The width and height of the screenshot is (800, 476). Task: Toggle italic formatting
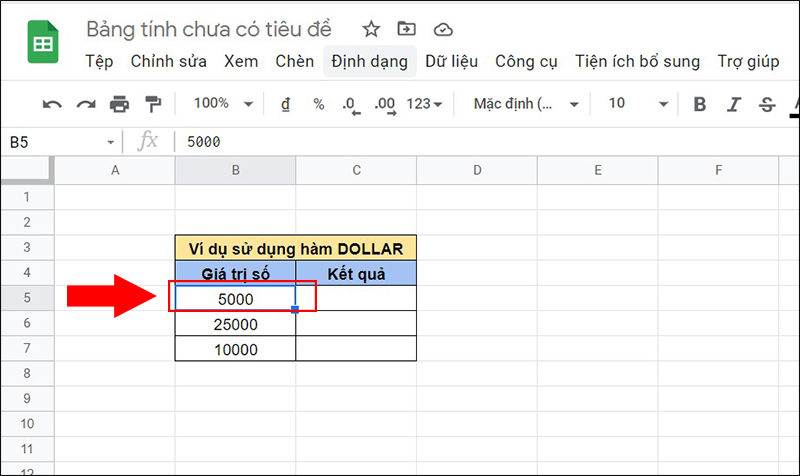[734, 104]
